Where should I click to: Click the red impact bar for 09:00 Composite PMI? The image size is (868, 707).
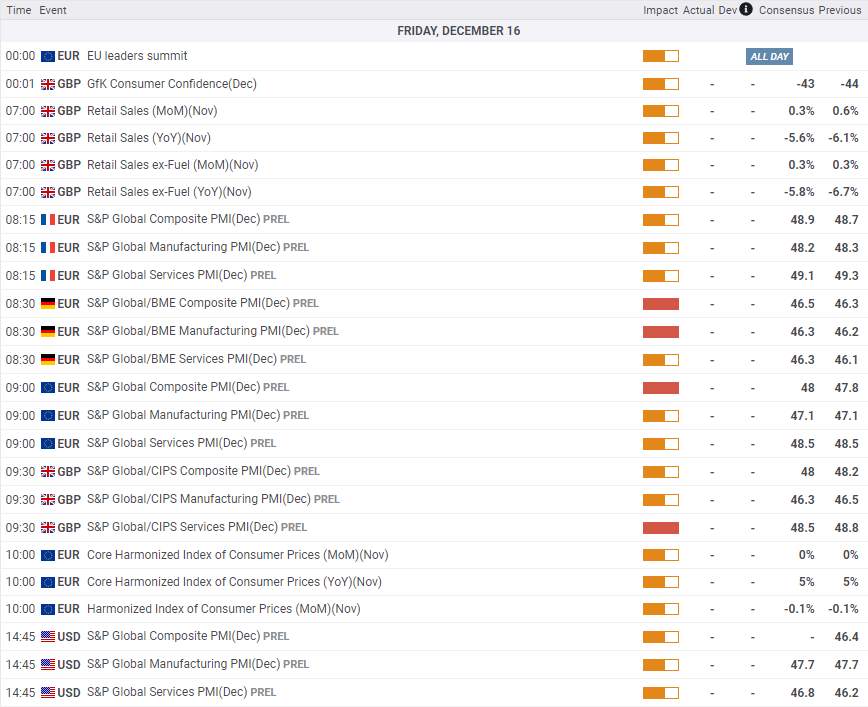[660, 388]
